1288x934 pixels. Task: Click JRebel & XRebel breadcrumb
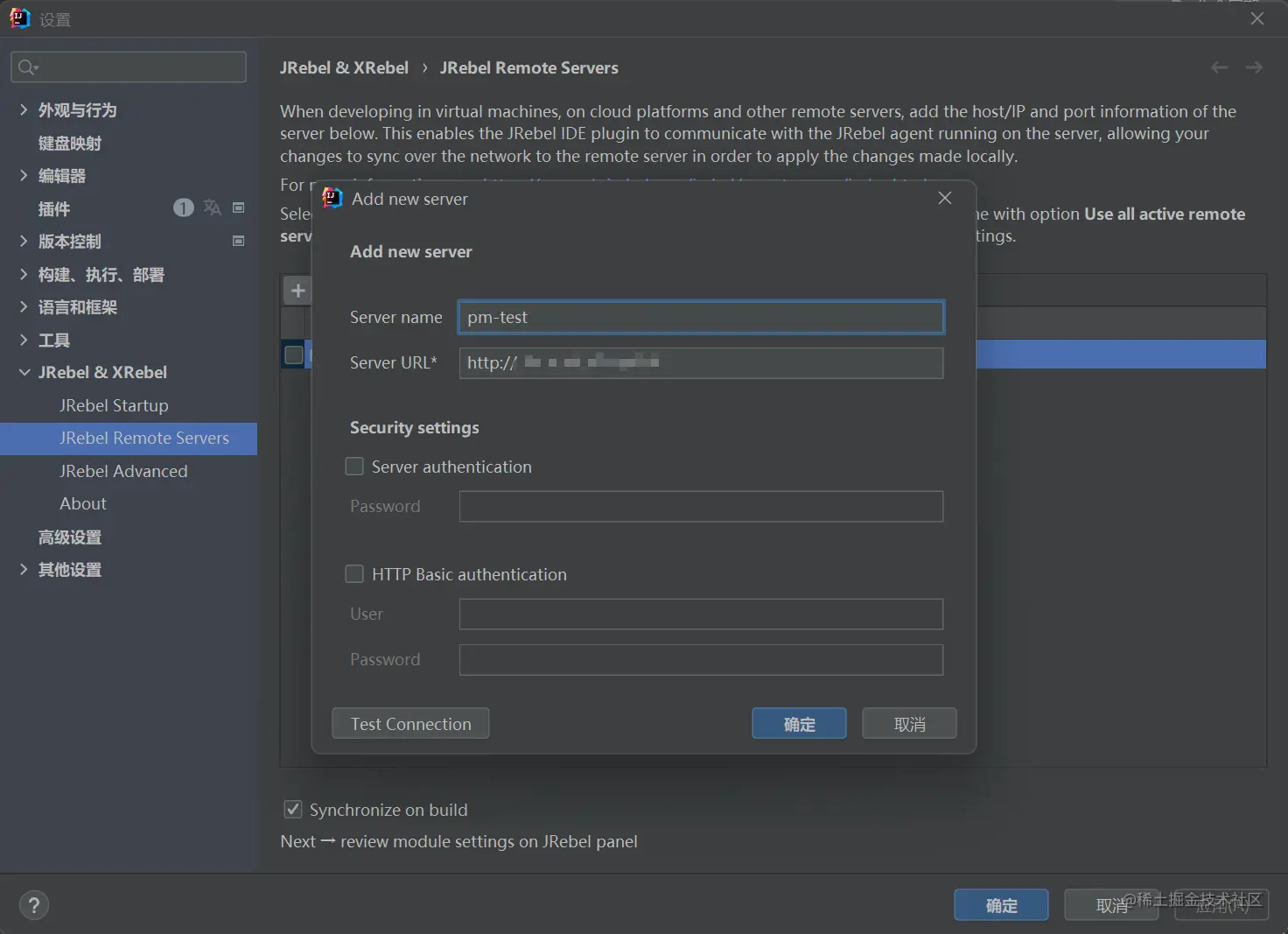click(x=344, y=67)
